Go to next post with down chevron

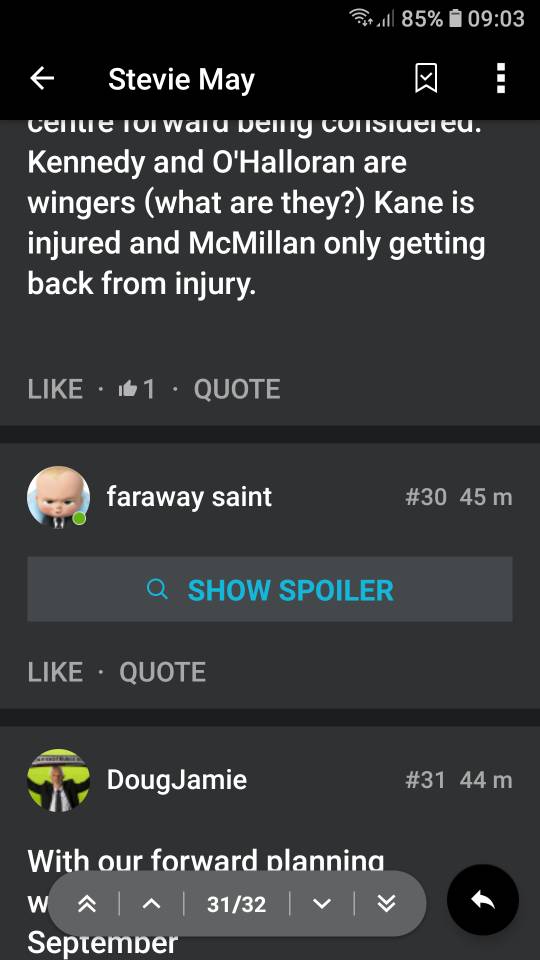321,904
